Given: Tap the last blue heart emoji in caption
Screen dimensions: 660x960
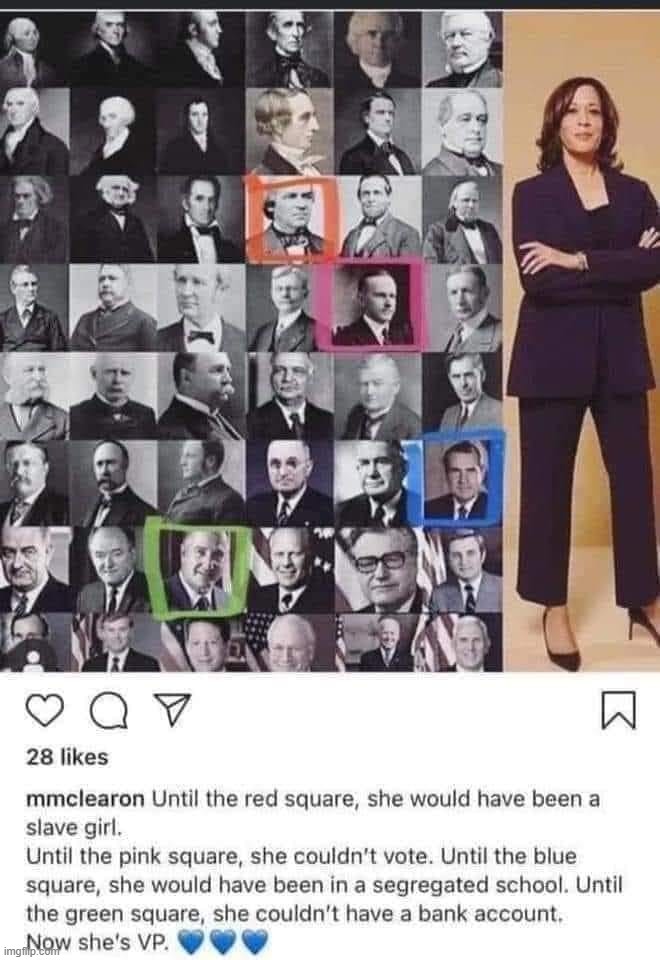Looking at the screenshot, I should [253, 943].
